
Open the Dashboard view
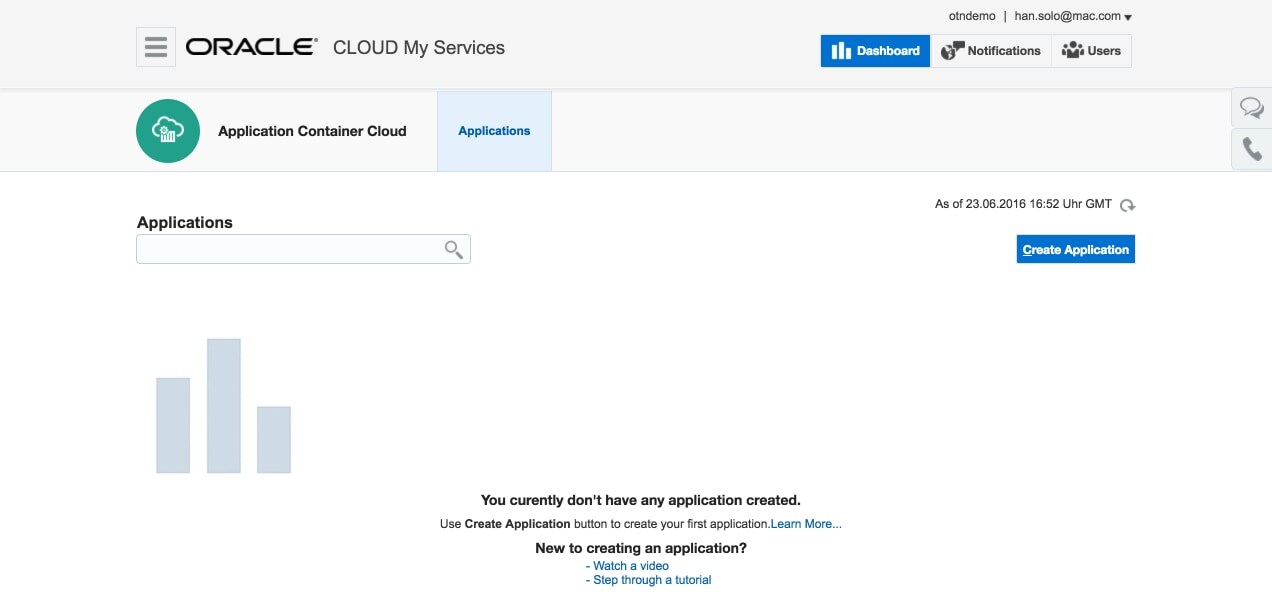(x=875, y=51)
